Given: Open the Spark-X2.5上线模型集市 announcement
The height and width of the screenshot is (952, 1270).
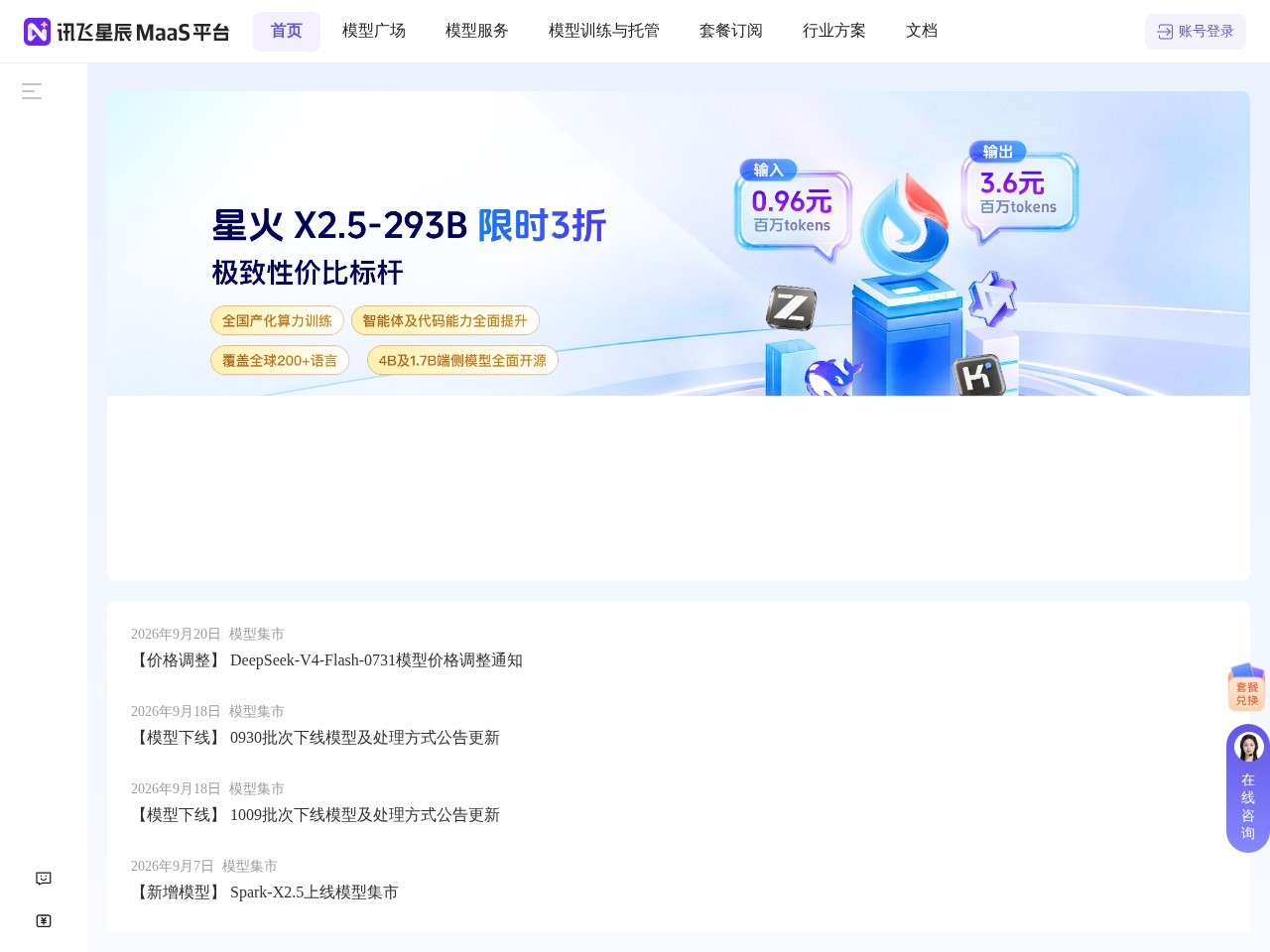Looking at the screenshot, I should click(x=265, y=892).
